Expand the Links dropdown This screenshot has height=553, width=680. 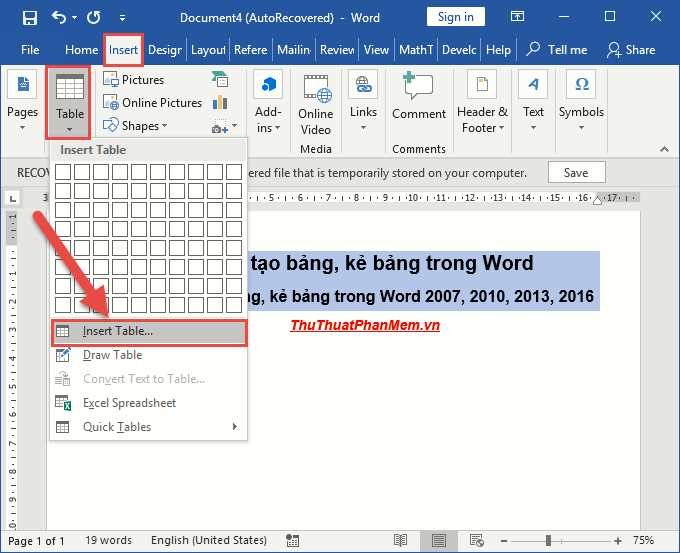pyautogui.click(x=363, y=101)
